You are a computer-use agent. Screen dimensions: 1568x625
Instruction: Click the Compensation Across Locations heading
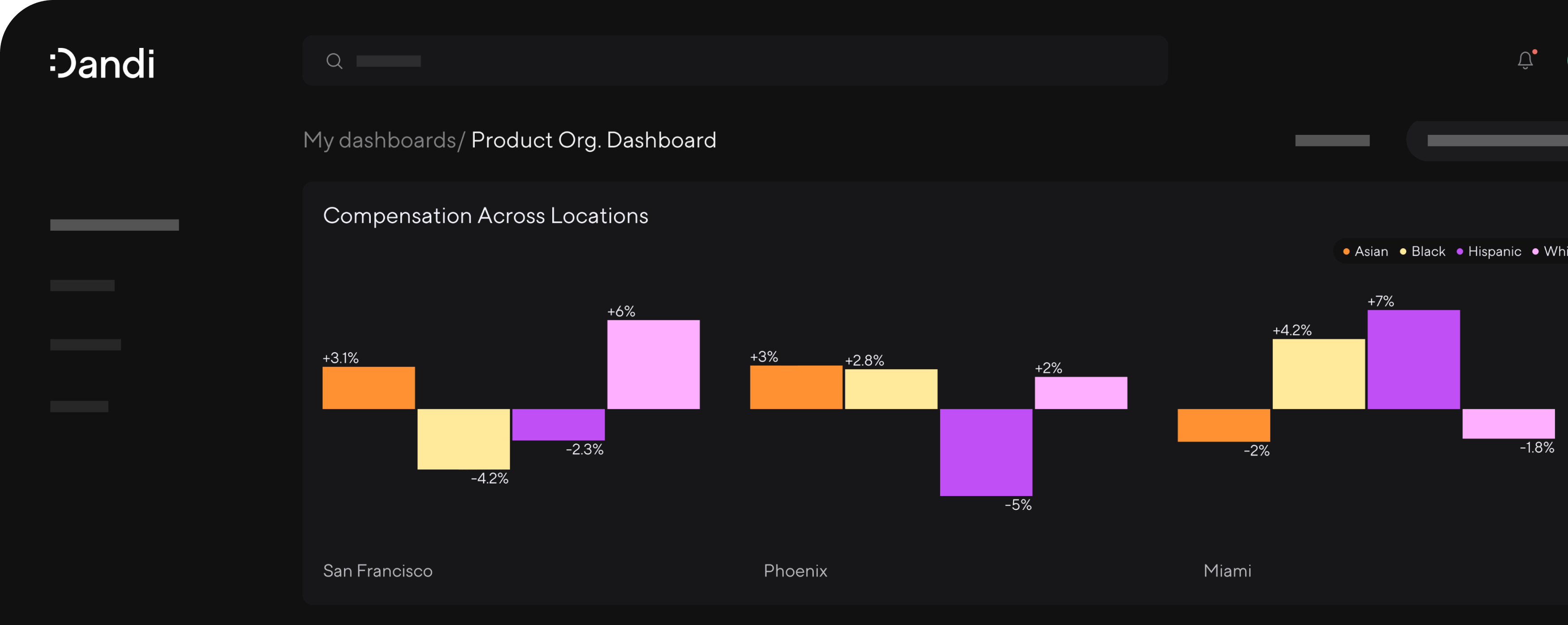485,216
